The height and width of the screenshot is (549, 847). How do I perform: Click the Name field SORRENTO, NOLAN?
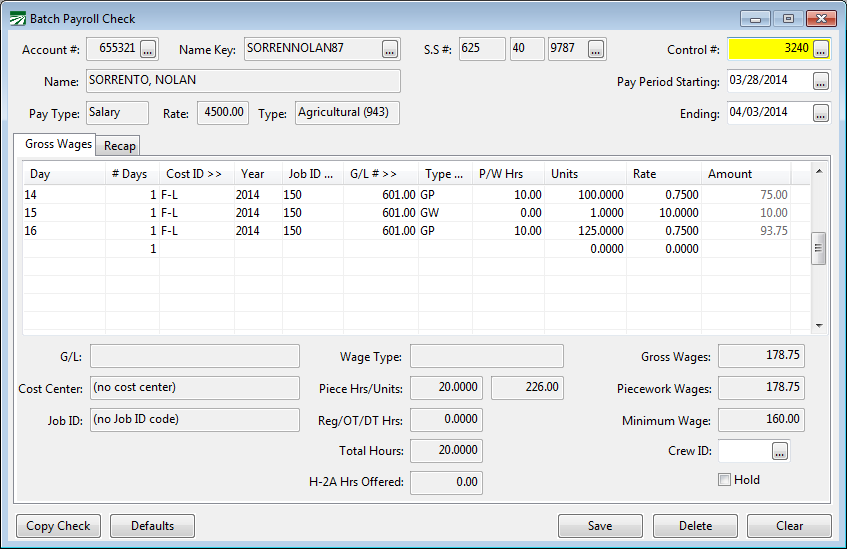[x=243, y=81]
